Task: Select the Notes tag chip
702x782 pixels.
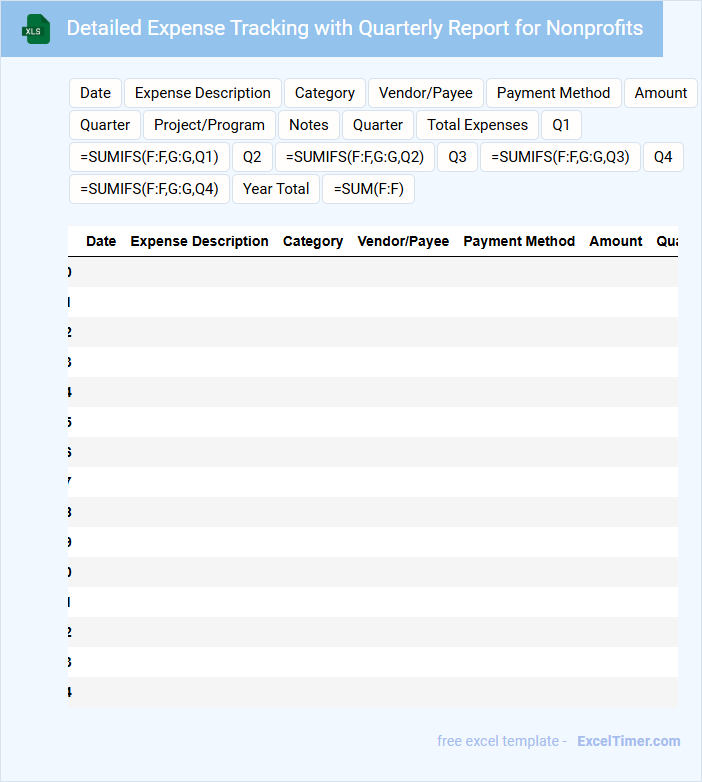Action: (x=309, y=125)
